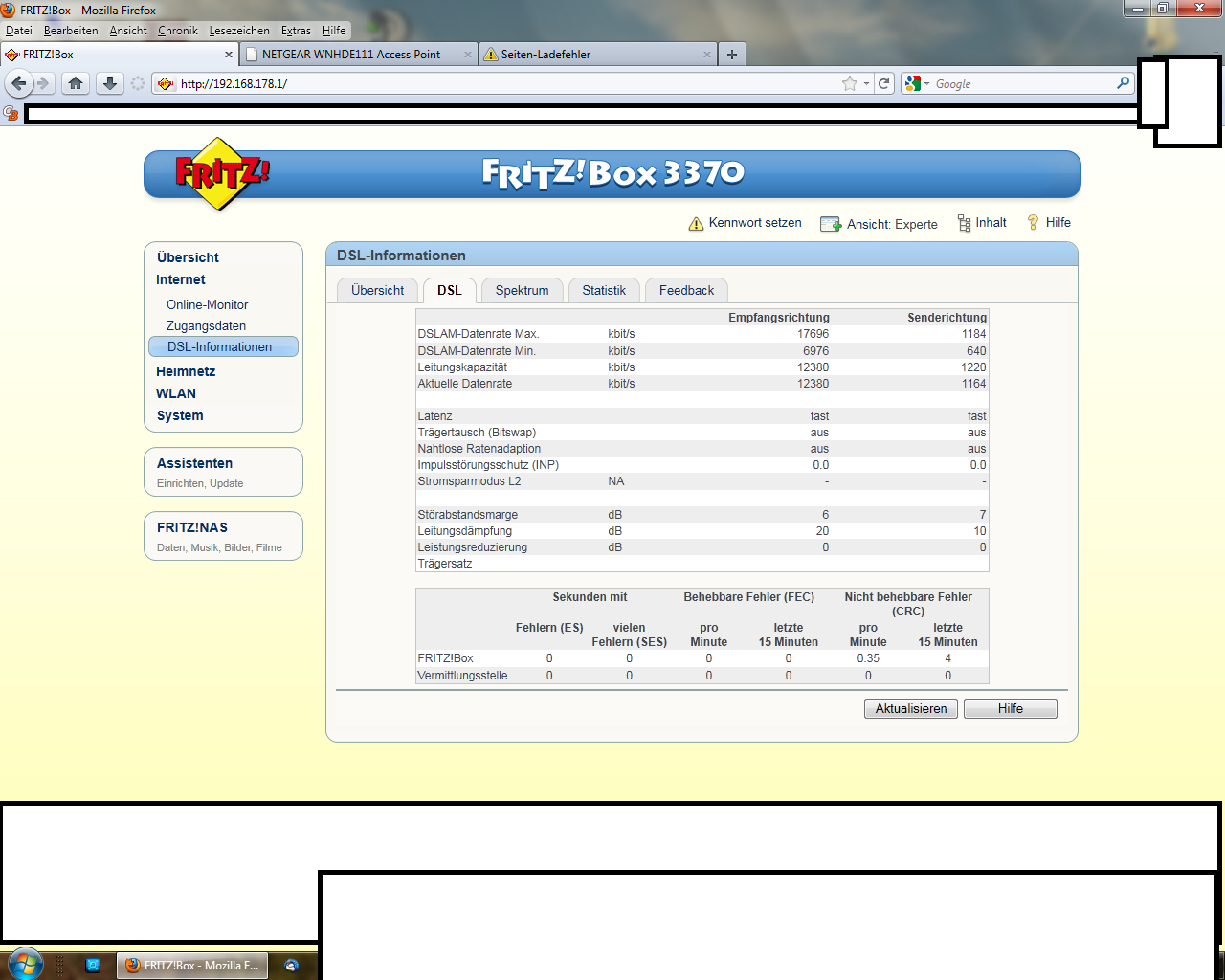Open a new browser tab with plus
Screen dimensions: 1225x980
coord(732,55)
